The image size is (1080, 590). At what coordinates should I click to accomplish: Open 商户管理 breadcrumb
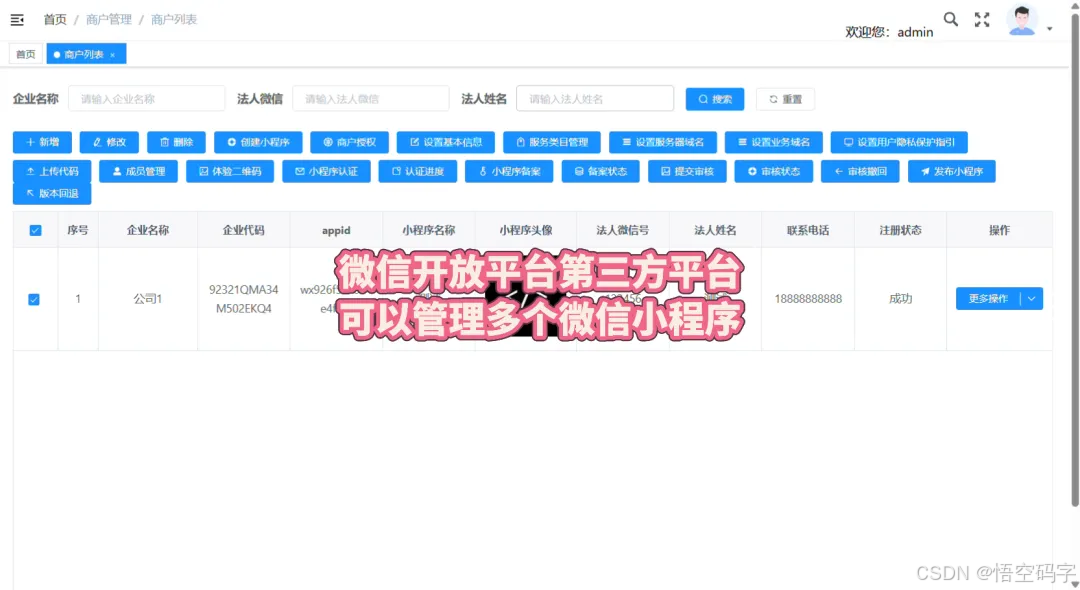[109, 19]
